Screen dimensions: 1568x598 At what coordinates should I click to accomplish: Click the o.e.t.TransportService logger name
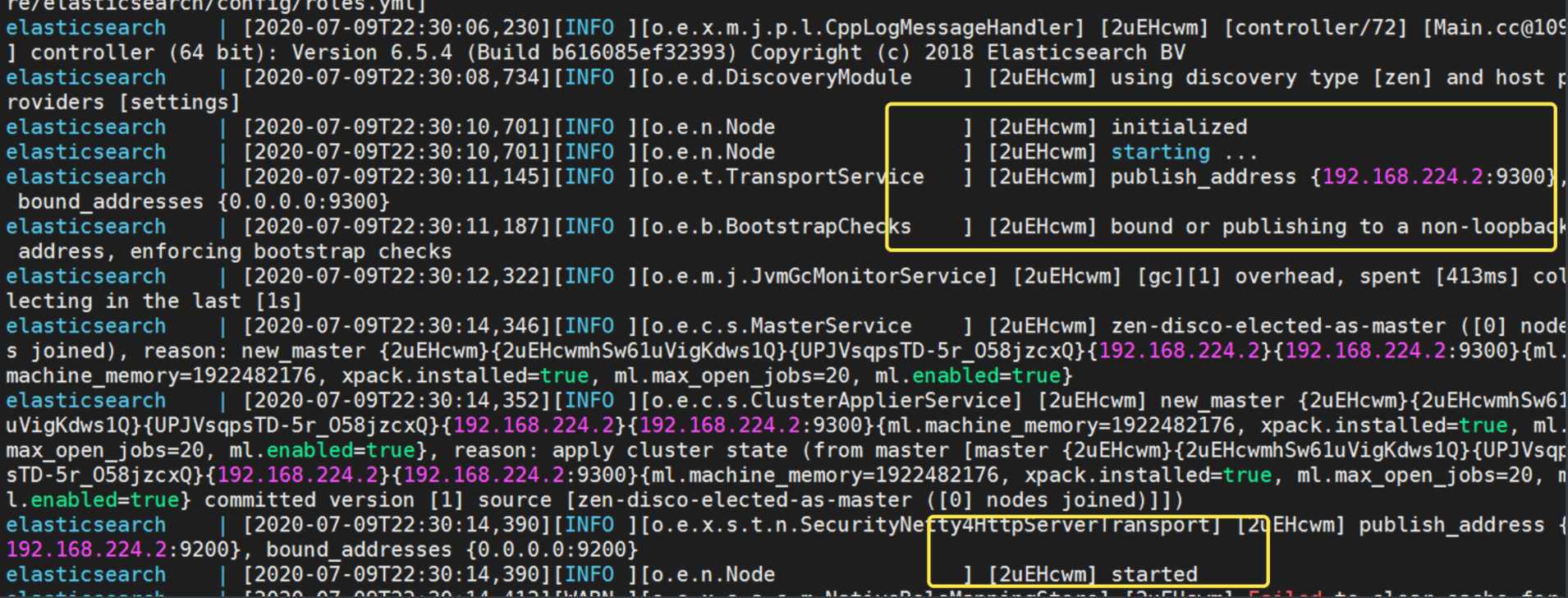click(x=787, y=177)
